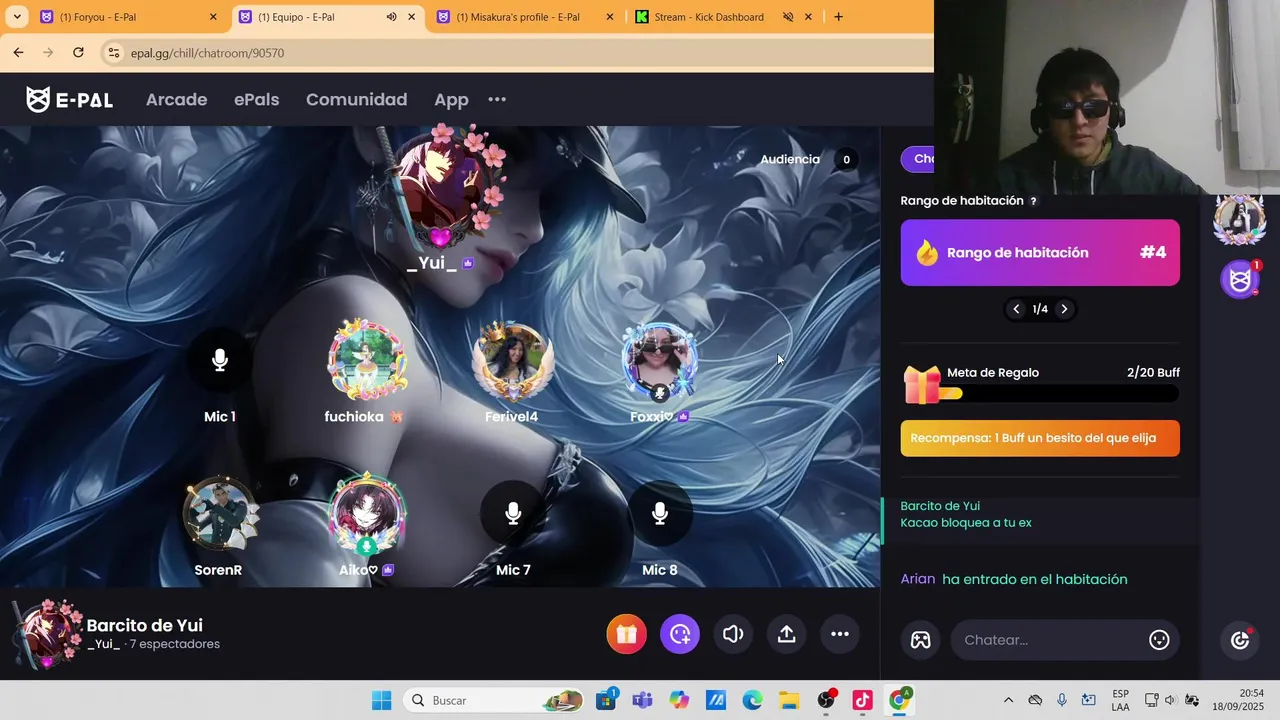Click the site info icon in address bar
Viewport: 1280px width, 720px height.
point(114,53)
